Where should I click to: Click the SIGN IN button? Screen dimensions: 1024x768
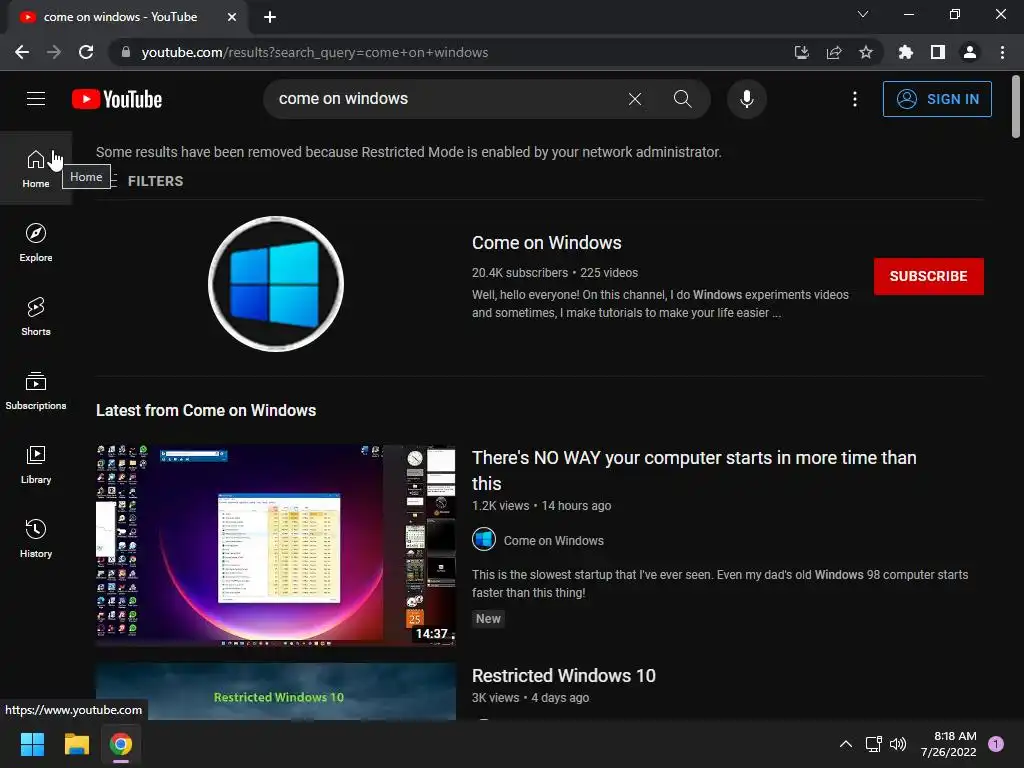[x=937, y=99]
